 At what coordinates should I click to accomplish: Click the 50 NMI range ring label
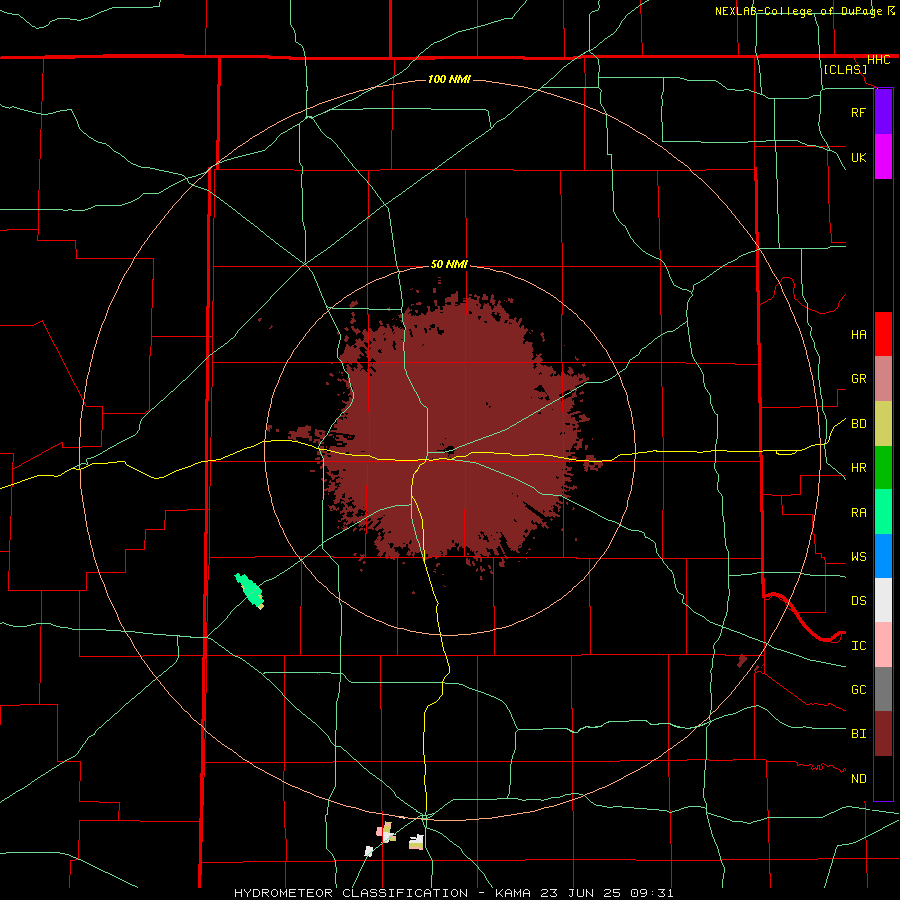[x=449, y=264]
